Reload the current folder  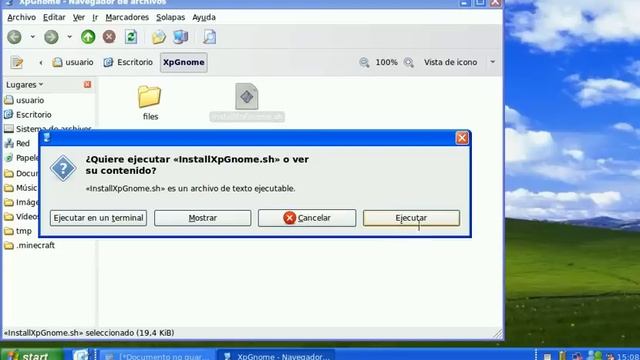[131, 37]
